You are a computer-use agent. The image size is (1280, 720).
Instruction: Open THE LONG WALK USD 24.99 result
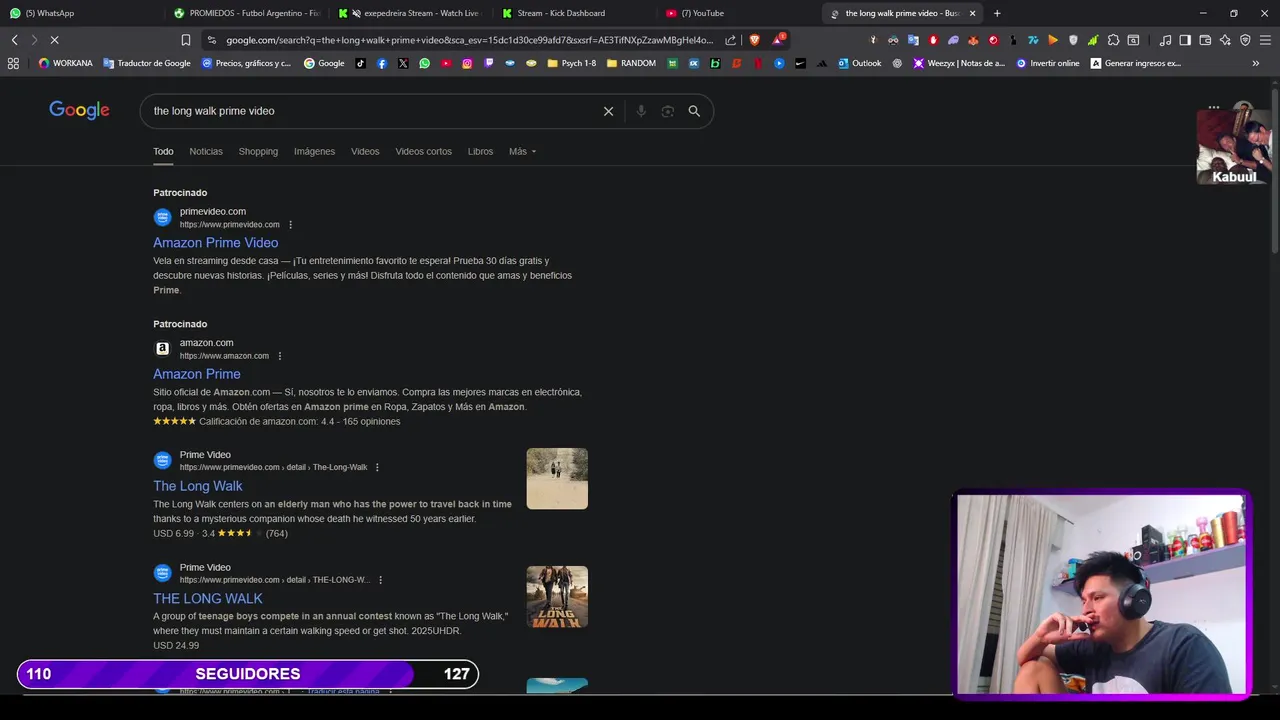pyautogui.click(x=208, y=599)
